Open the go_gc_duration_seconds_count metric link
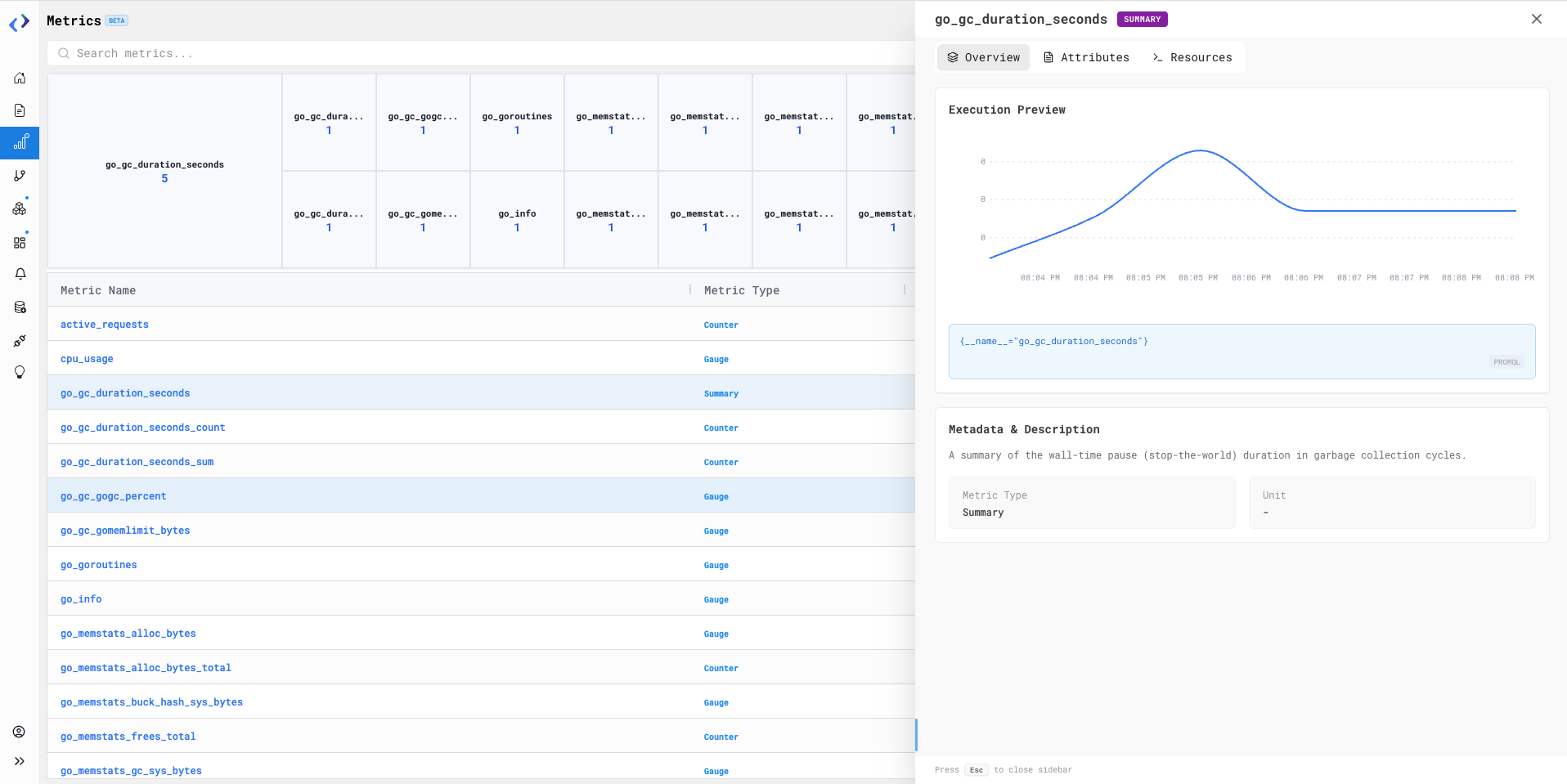1567x784 pixels. [x=143, y=428]
